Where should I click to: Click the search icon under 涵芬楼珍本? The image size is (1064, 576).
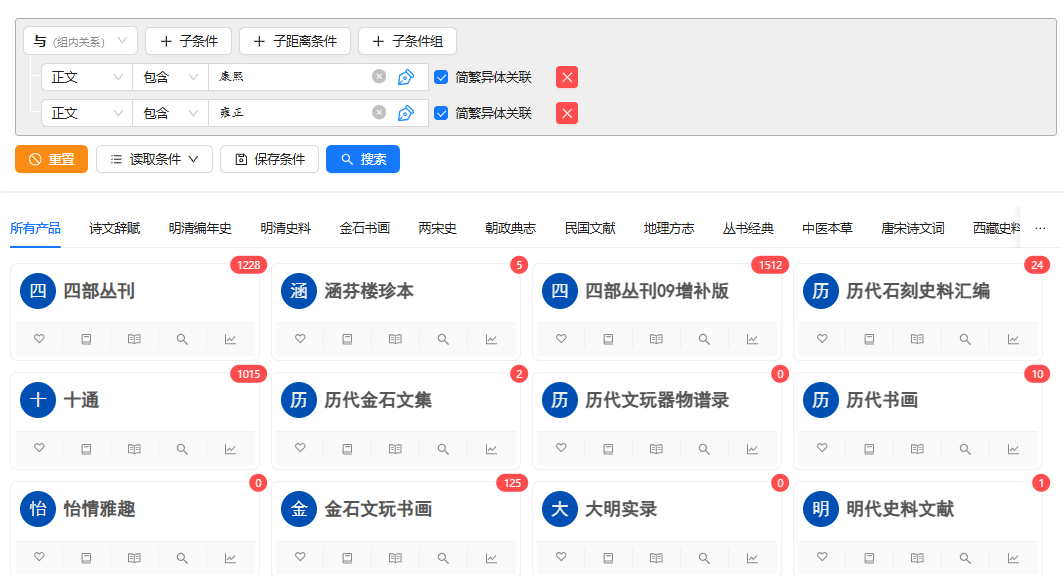point(443,339)
